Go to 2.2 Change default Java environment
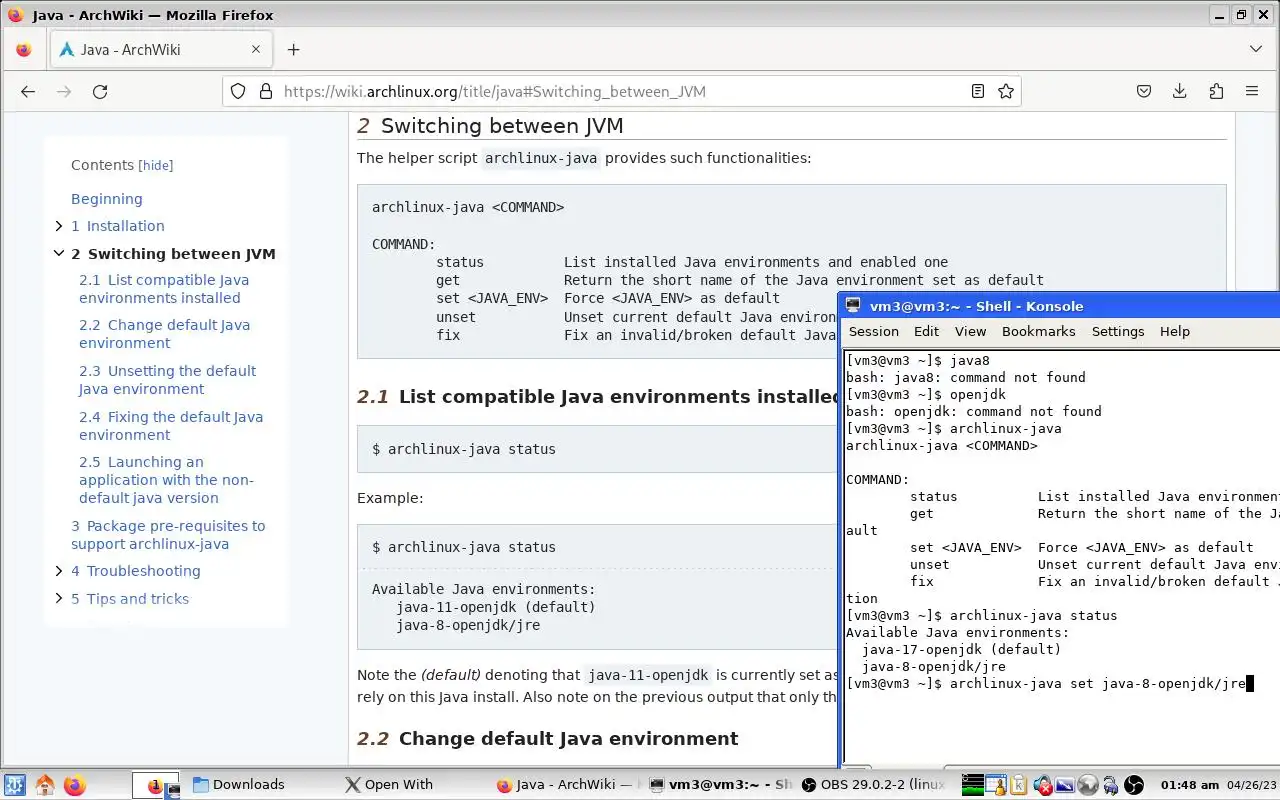This screenshot has width=1280, height=800. click(165, 334)
